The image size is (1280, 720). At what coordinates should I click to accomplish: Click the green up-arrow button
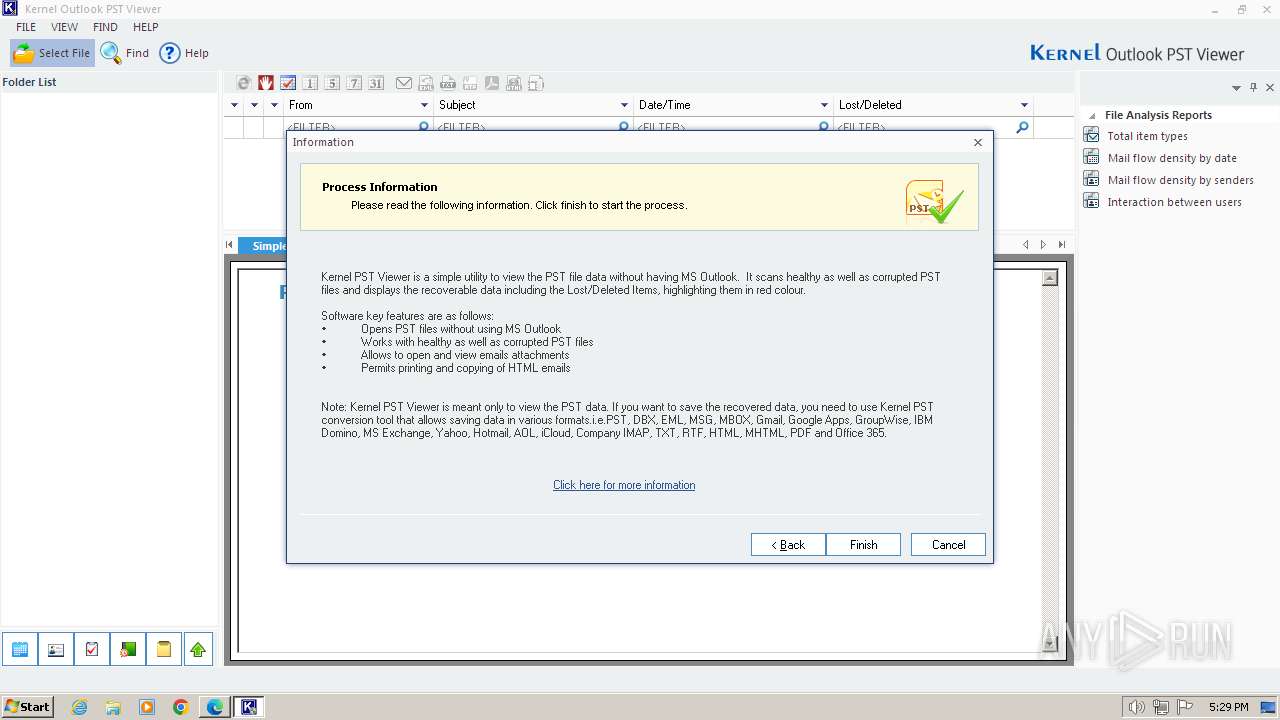click(198, 649)
